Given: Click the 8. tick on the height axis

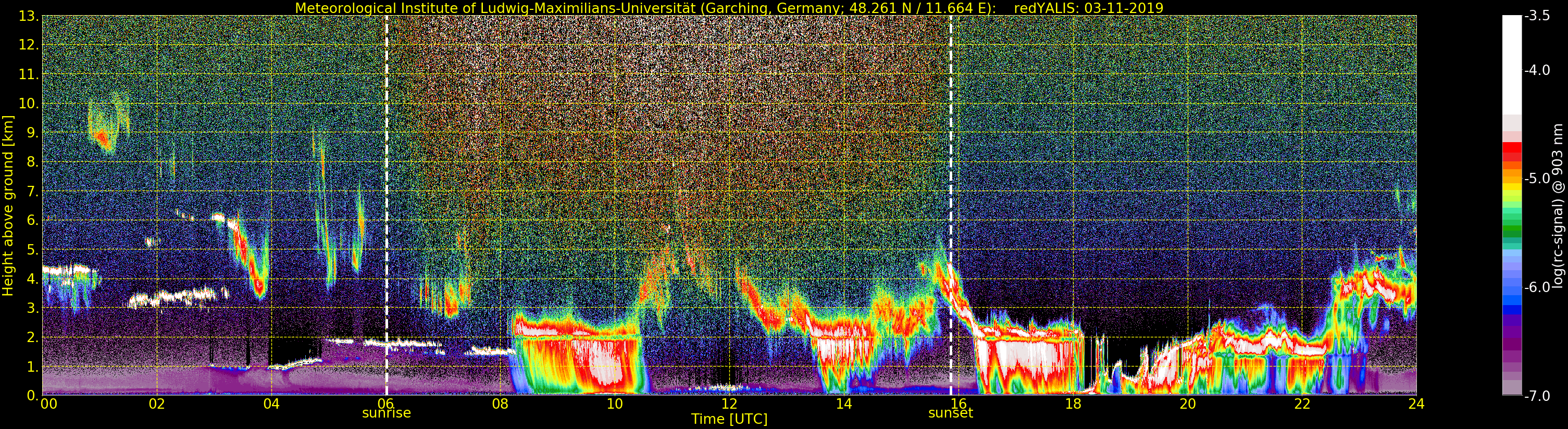Looking at the screenshot, I should pos(33,162).
